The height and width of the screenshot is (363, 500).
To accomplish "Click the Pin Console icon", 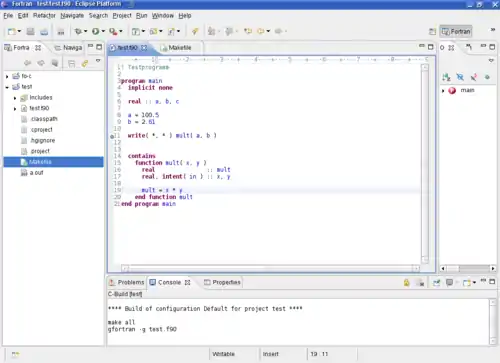I will pyautogui.click(x=436, y=283).
